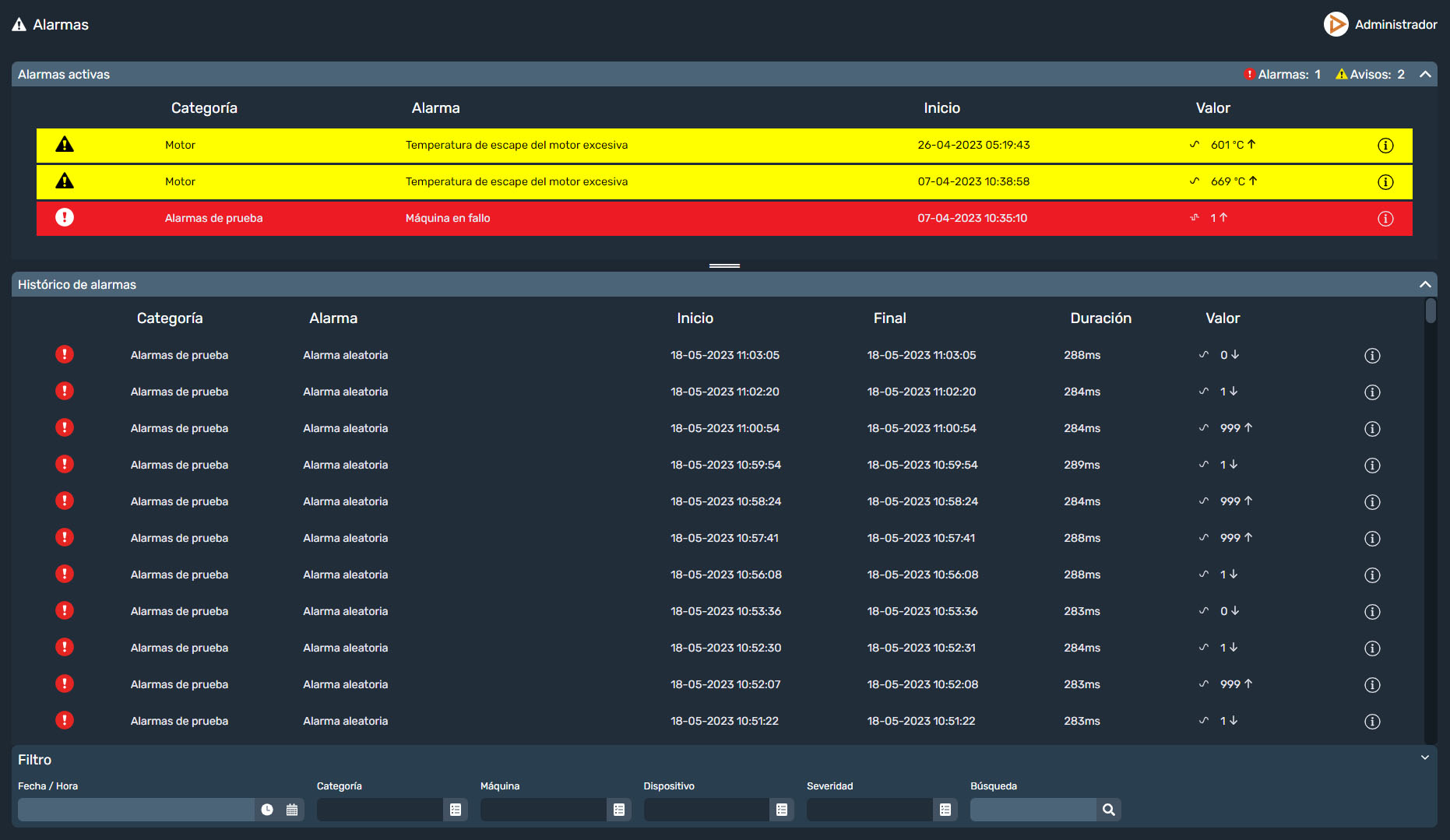This screenshot has width=1450, height=840.
Task: Click the Histórico de alarmas title
Action: [x=77, y=285]
